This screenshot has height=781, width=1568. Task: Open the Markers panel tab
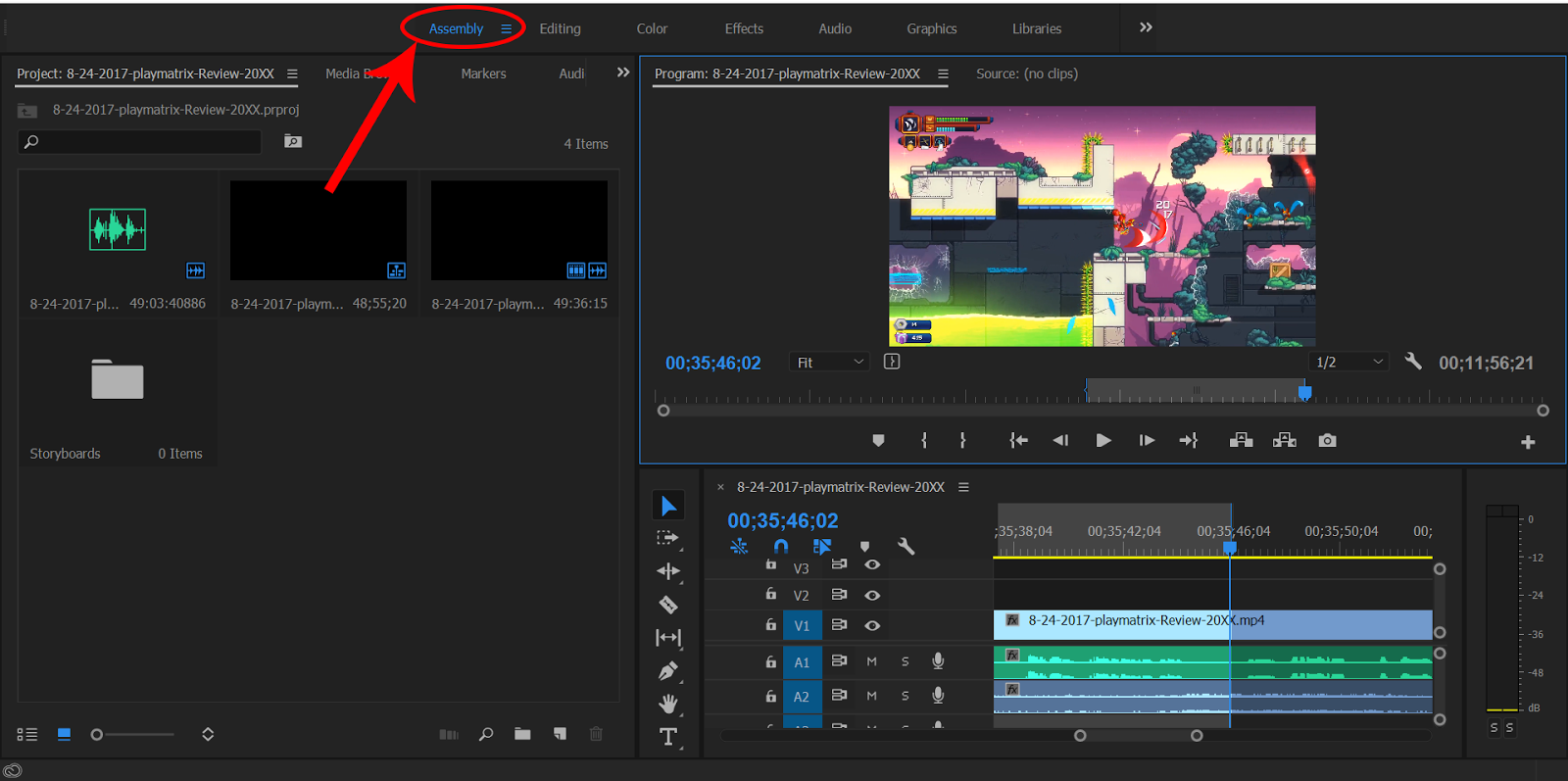pos(483,73)
